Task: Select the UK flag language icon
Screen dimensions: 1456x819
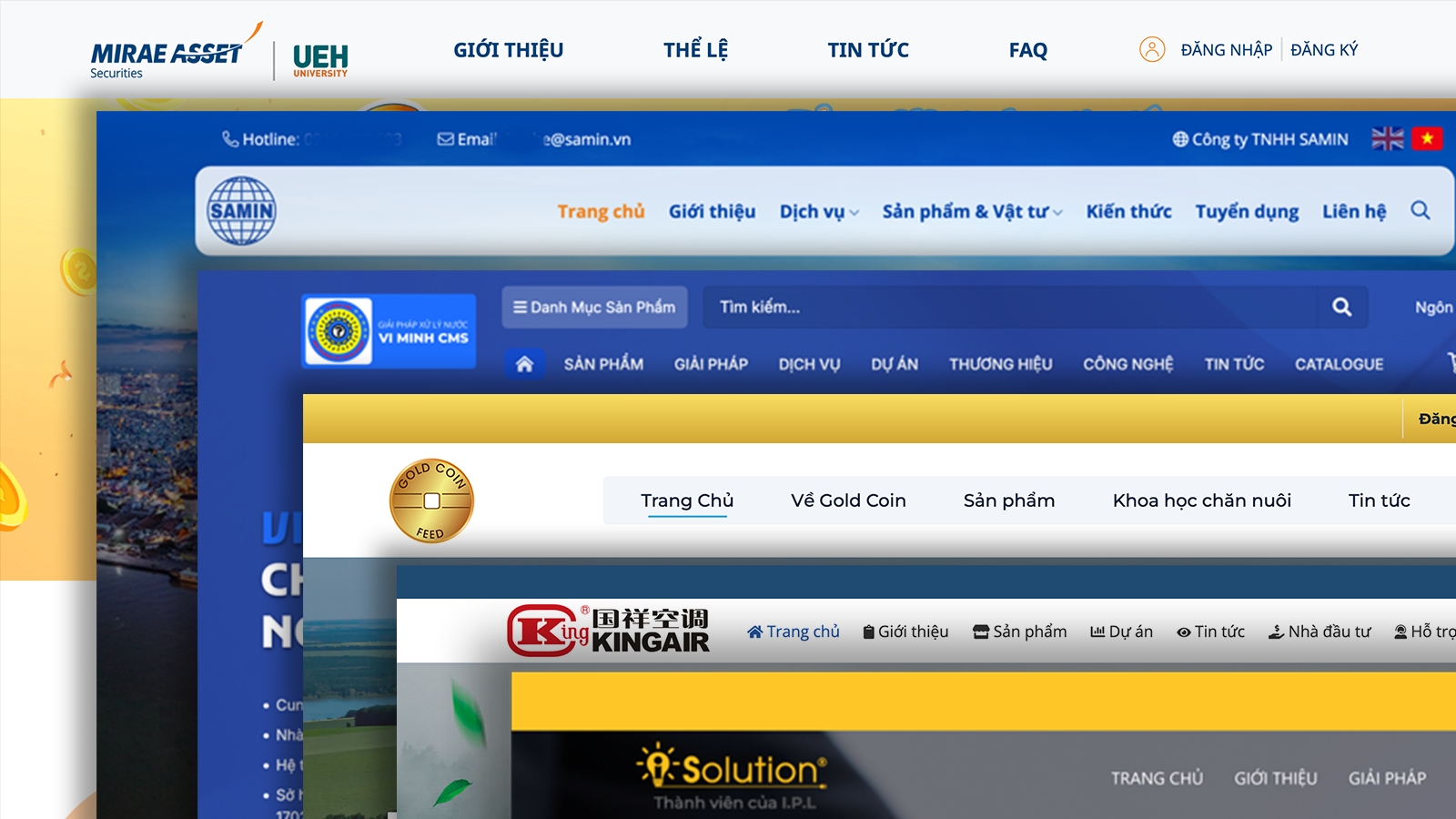Action: [1388, 139]
